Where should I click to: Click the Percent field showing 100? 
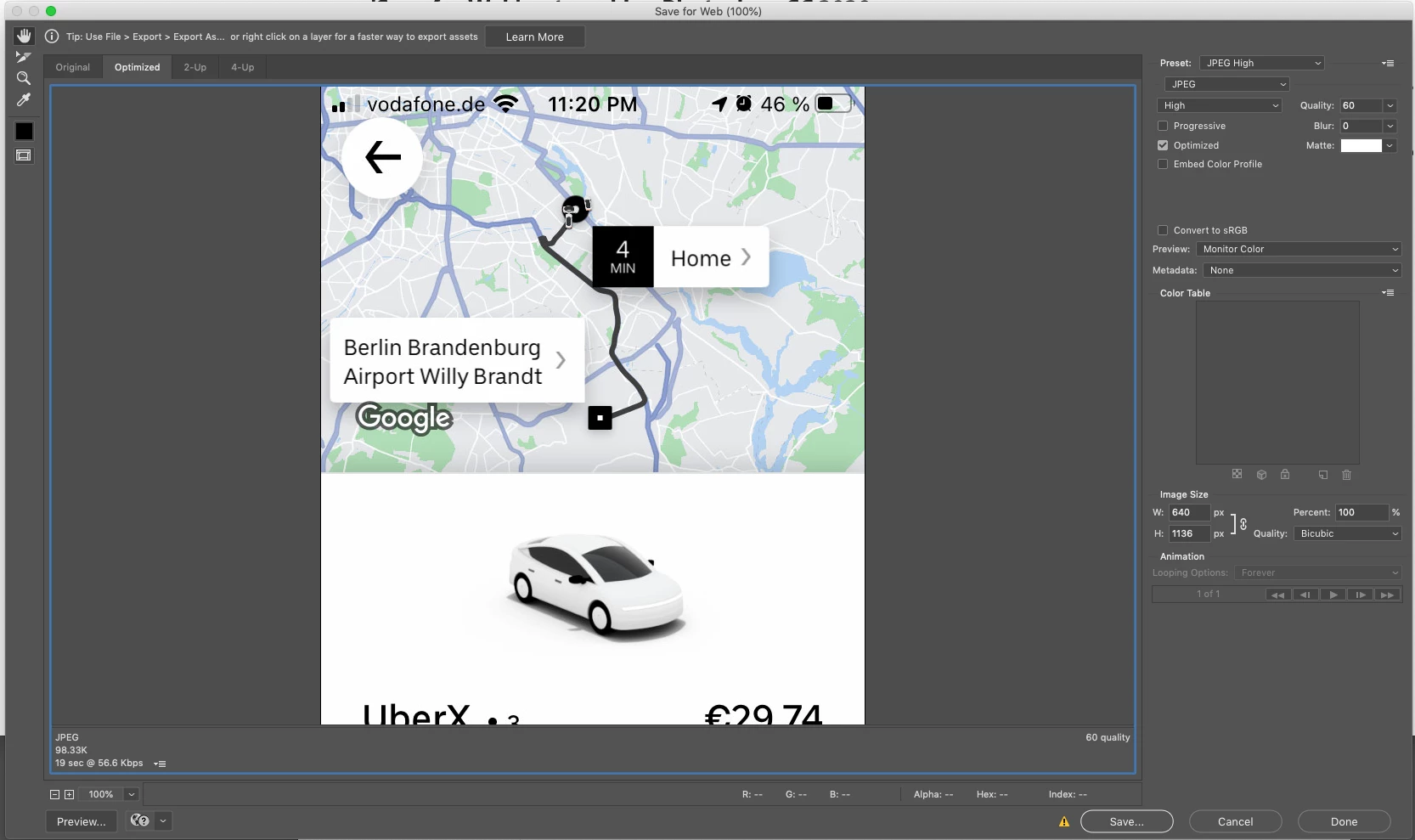pyautogui.click(x=1362, y=512)
